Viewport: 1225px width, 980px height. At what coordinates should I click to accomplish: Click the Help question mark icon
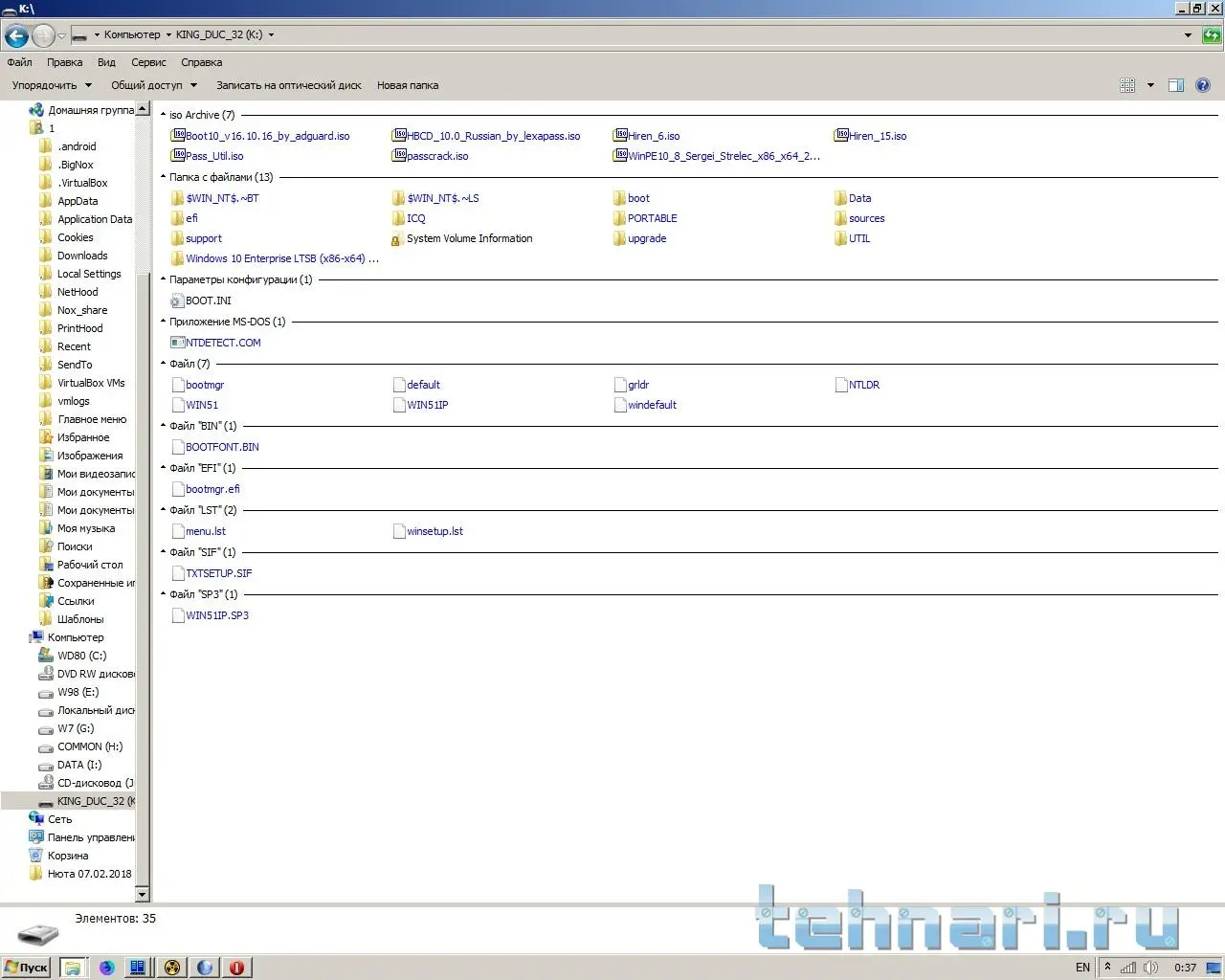1203,85
